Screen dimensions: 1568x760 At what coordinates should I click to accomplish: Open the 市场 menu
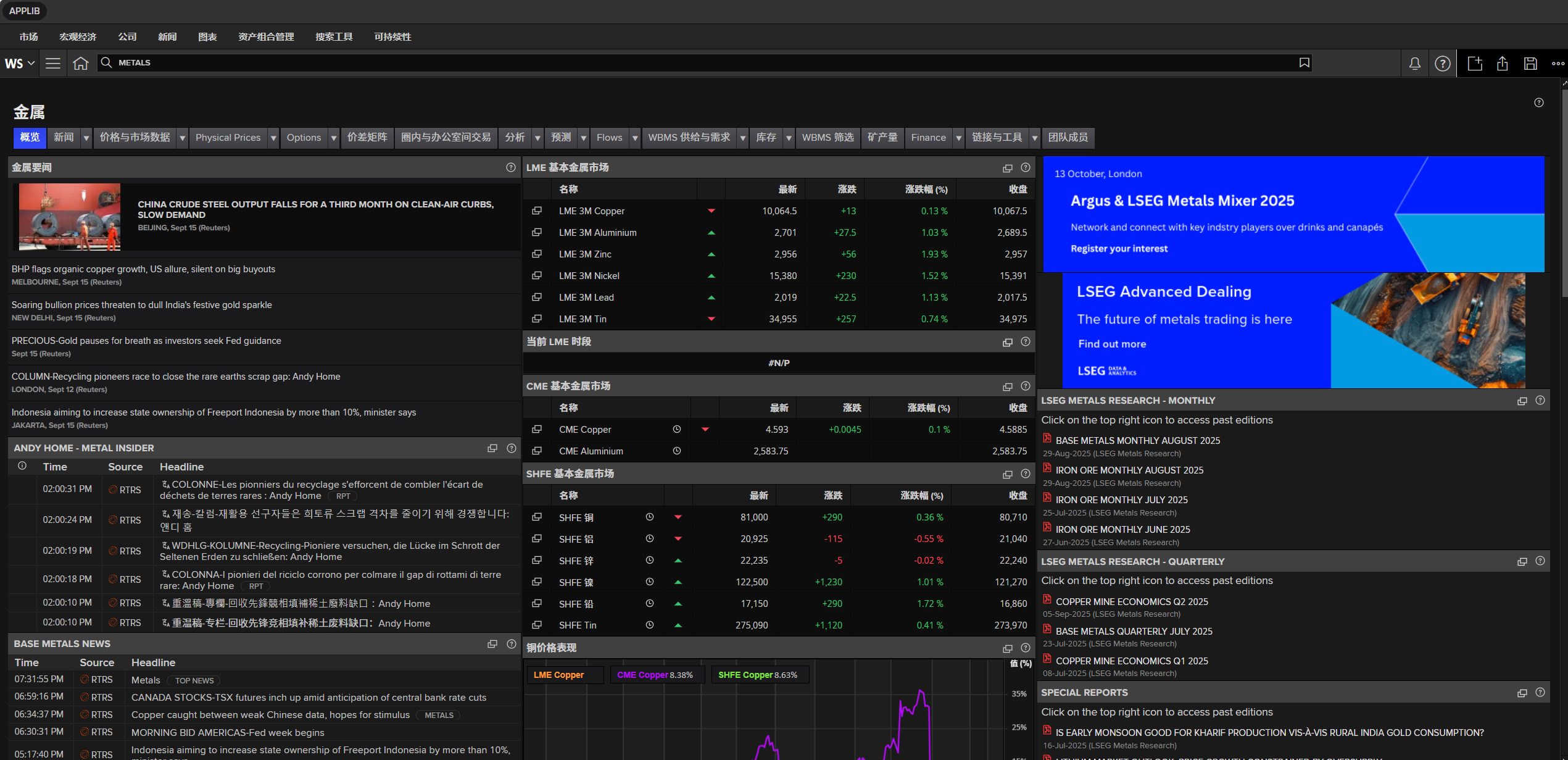pos(28,37)
